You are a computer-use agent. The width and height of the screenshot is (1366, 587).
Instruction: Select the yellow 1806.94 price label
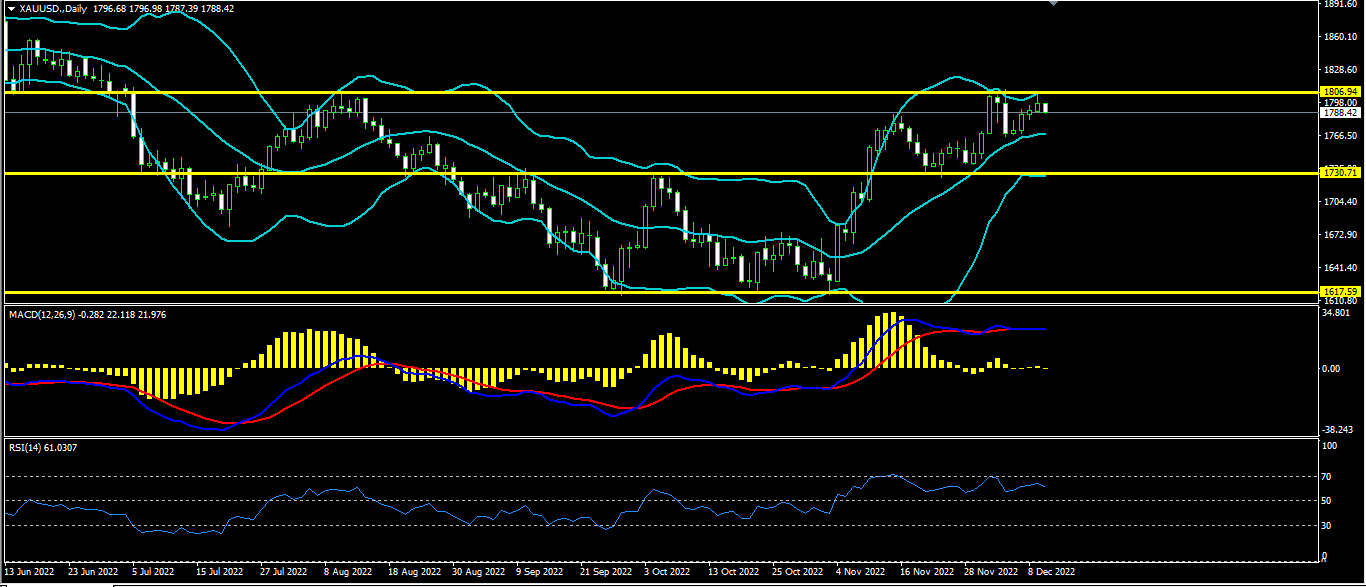(x=1339, y=91)
